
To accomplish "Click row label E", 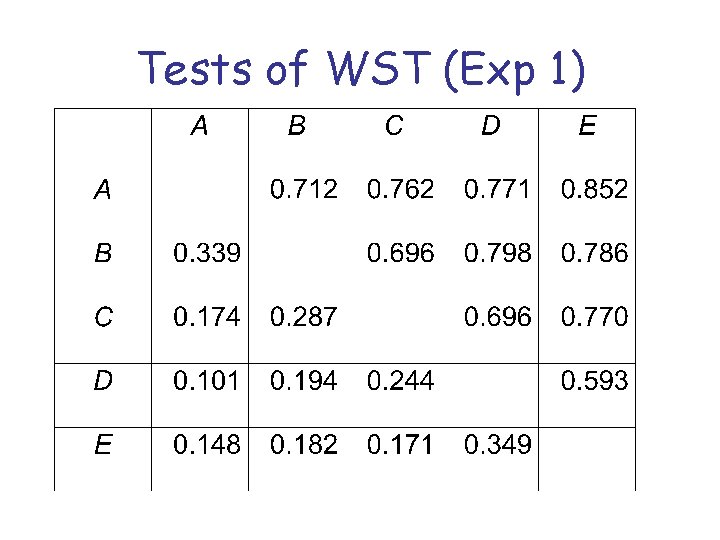I will [x=102, y=445].
